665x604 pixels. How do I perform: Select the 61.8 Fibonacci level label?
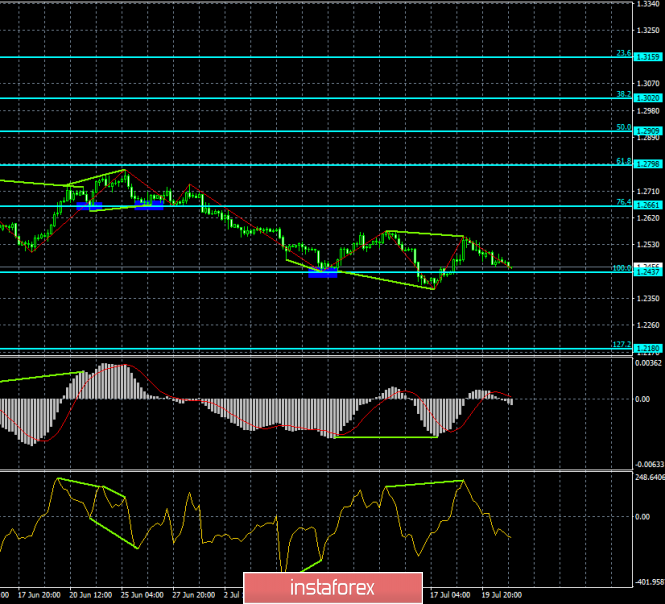623,161
